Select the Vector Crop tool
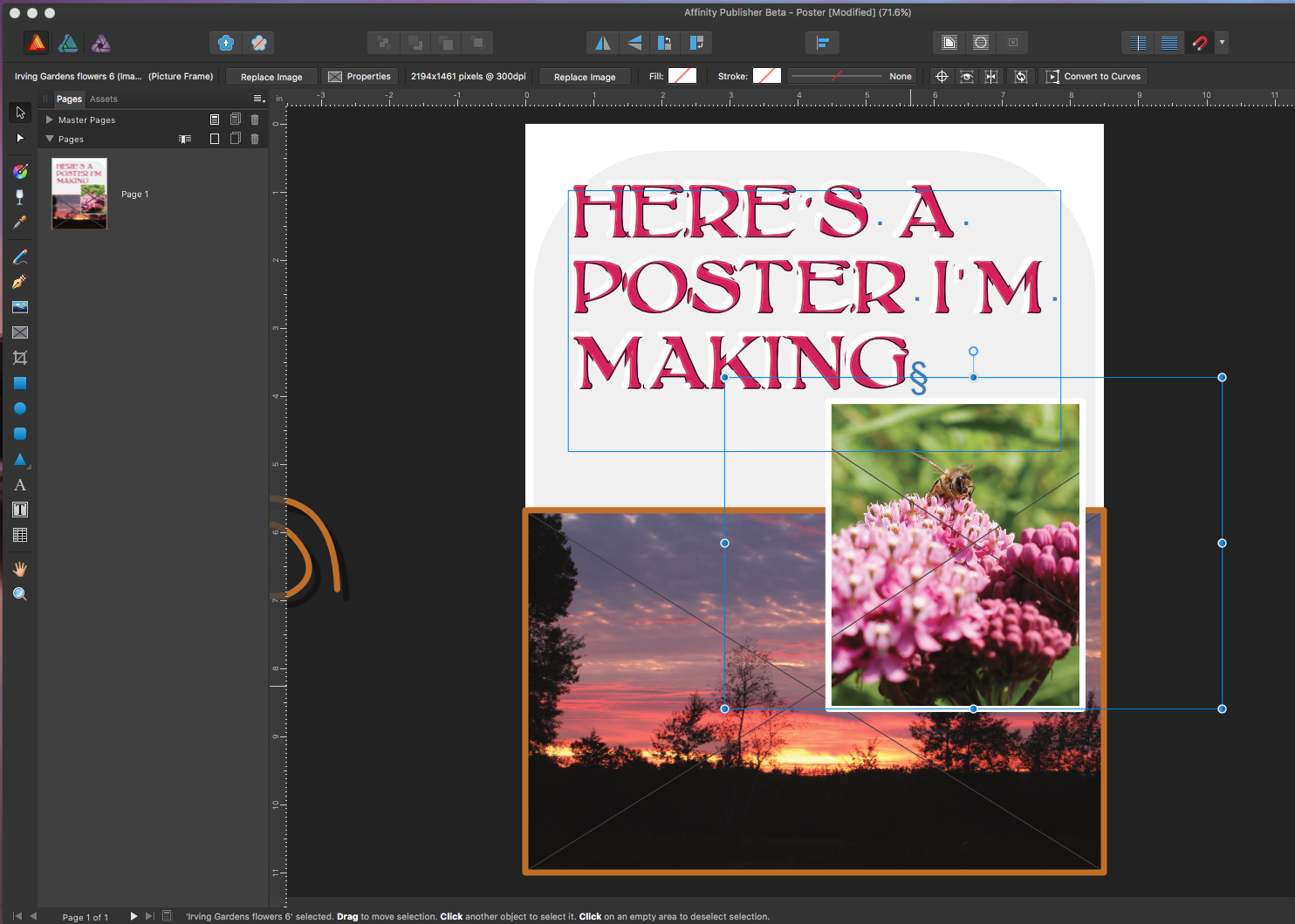Viewport: 1295px width, 924px height. click(x=20, y=358)
